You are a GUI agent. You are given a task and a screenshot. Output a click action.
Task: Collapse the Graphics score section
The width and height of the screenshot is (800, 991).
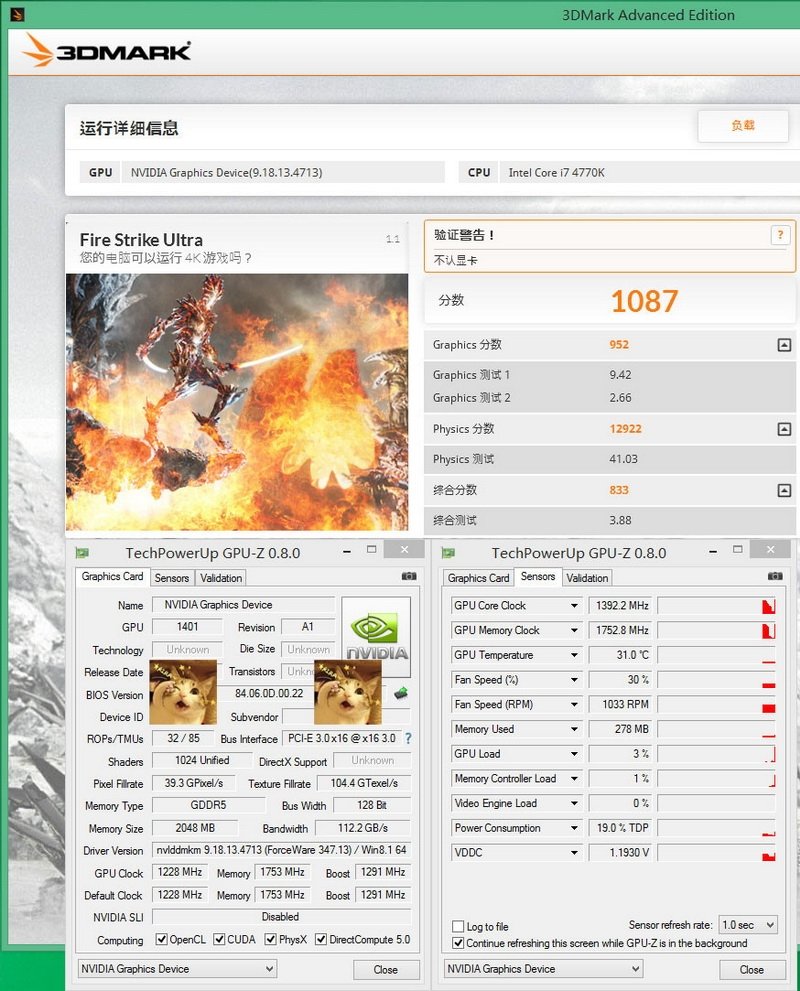point(784,345)
